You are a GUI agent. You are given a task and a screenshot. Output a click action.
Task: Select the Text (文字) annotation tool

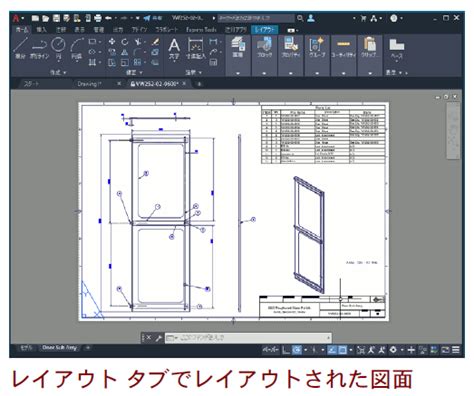point(174,49)
